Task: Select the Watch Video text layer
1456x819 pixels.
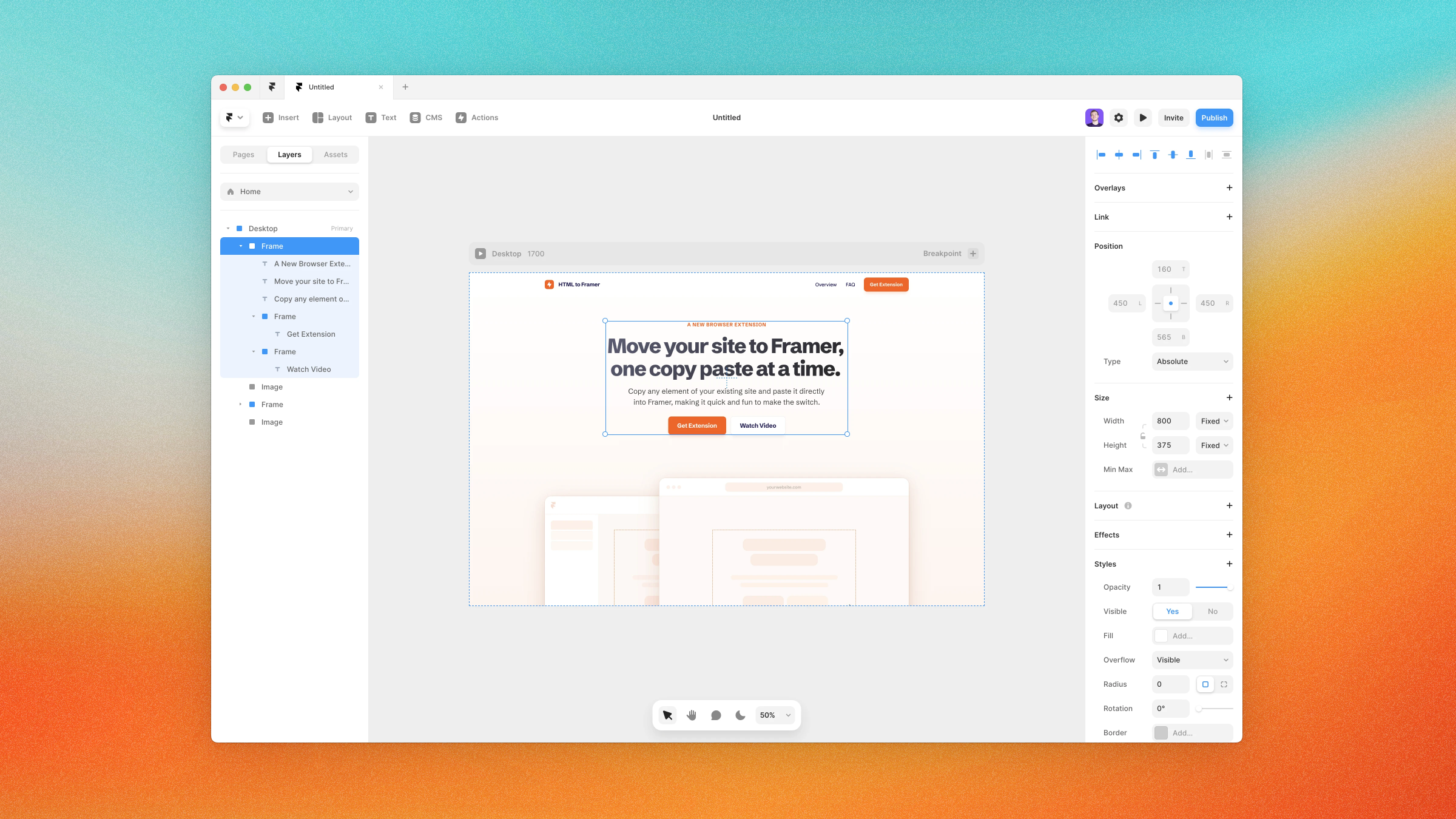Action: pyautogui.click(x=289, y=369)
